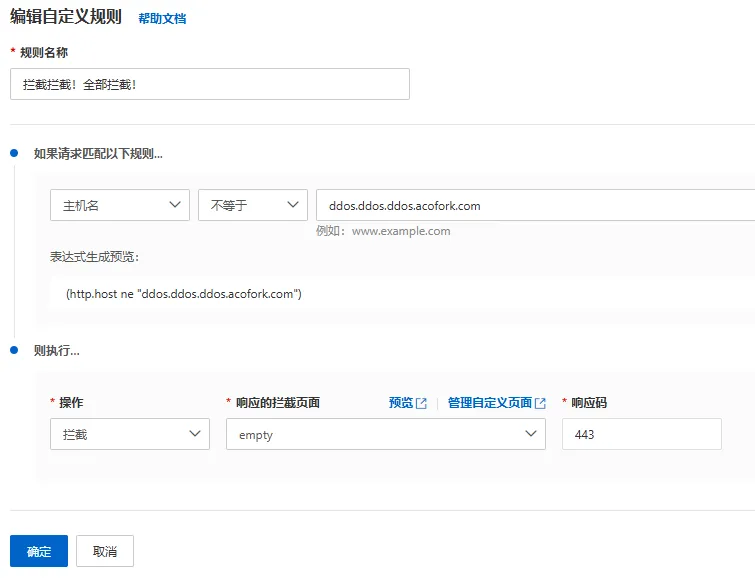
Task: Open the empty 响应的拦截页面 dropdown
Action: coord(385,434)
